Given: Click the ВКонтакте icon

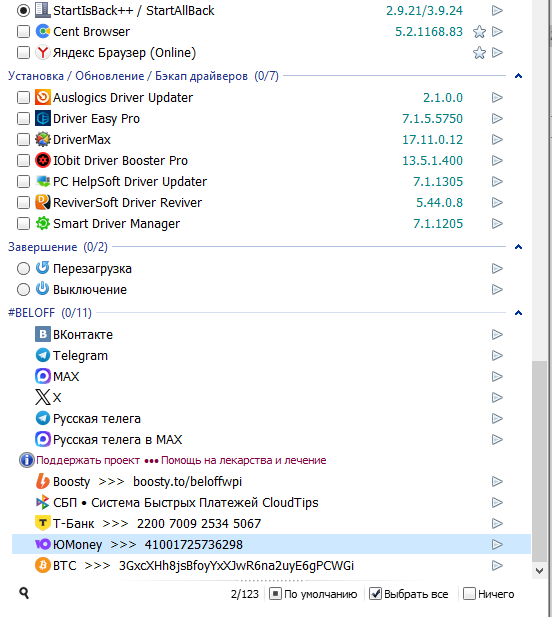Looking at the screenshot, I should [x=42, y=334].
